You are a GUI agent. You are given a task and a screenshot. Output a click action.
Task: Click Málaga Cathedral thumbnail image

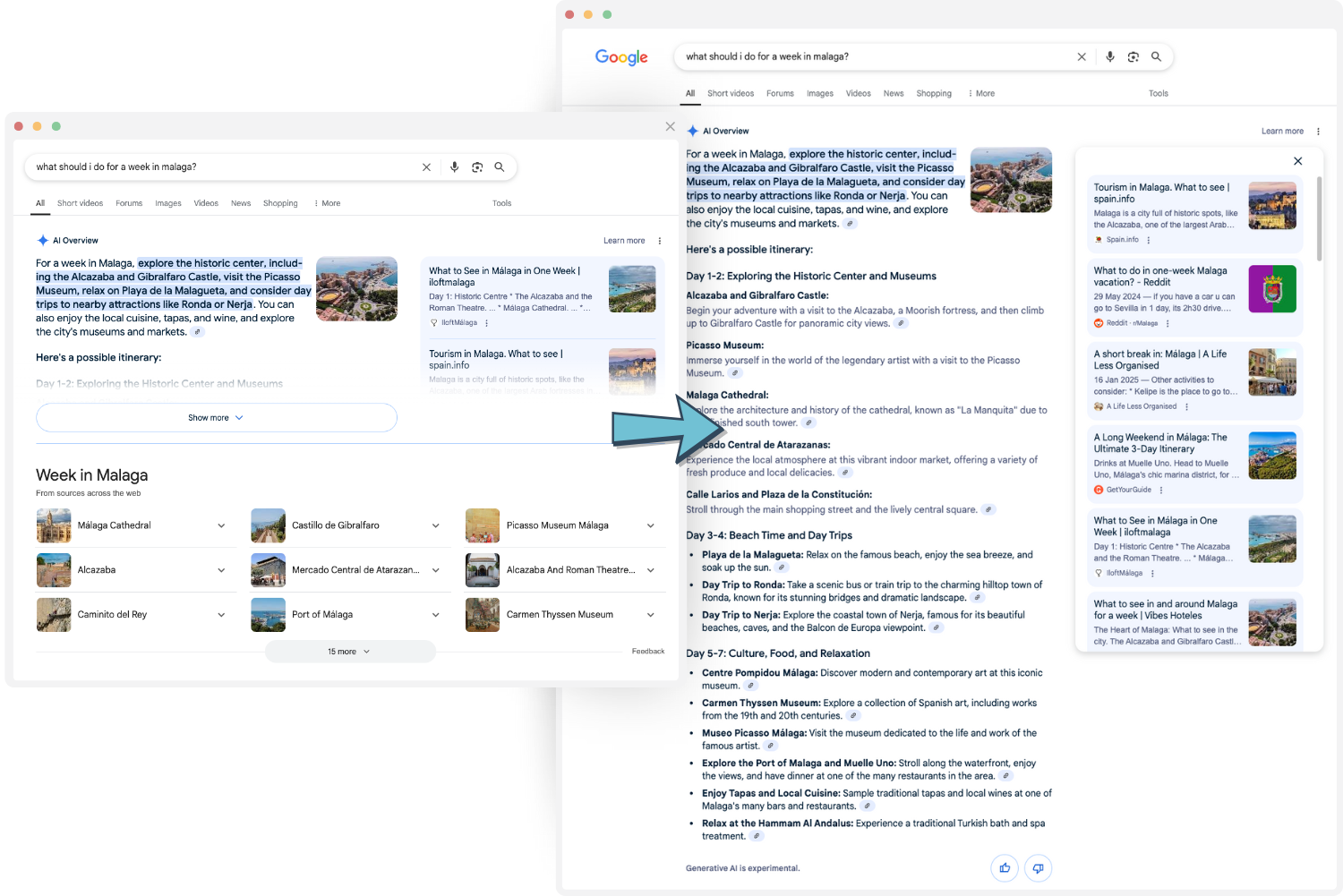(54, 525)
